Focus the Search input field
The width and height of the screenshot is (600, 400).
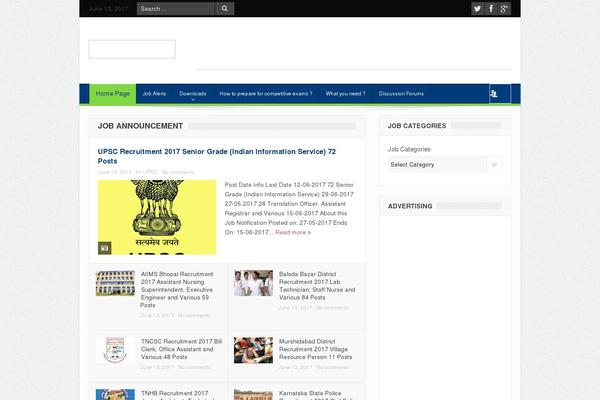pyautogui.click(x=175, y=8)
